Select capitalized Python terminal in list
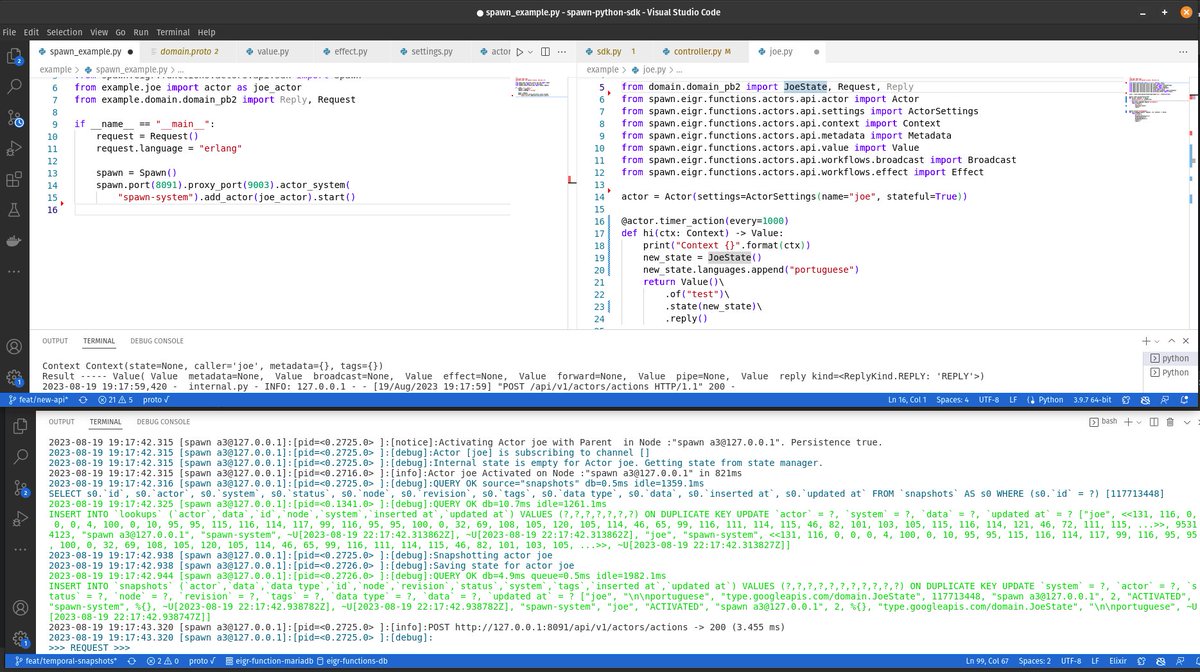Image resolution: width=1200 pixels, height=672 pixels. 1169,372
